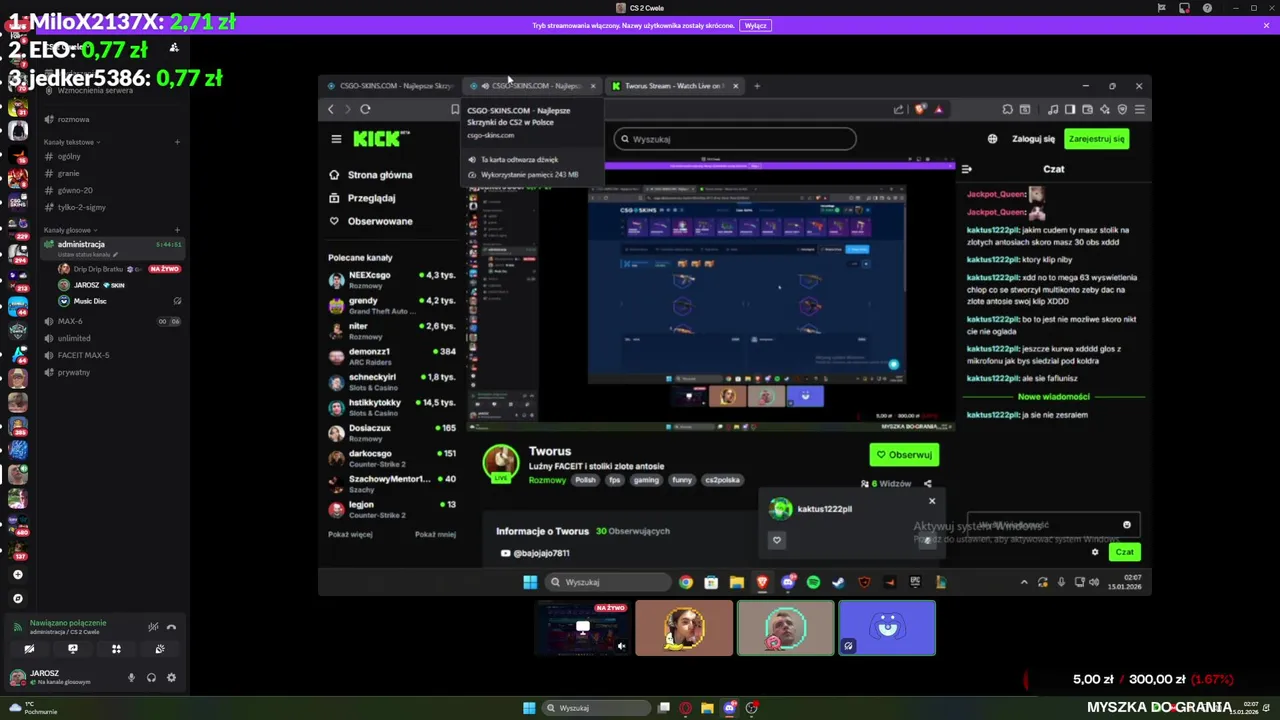The width and height of the screenshot is (1280, 720).
Task: Open Discord discover servers compass icon
Action: click(17, 598)
